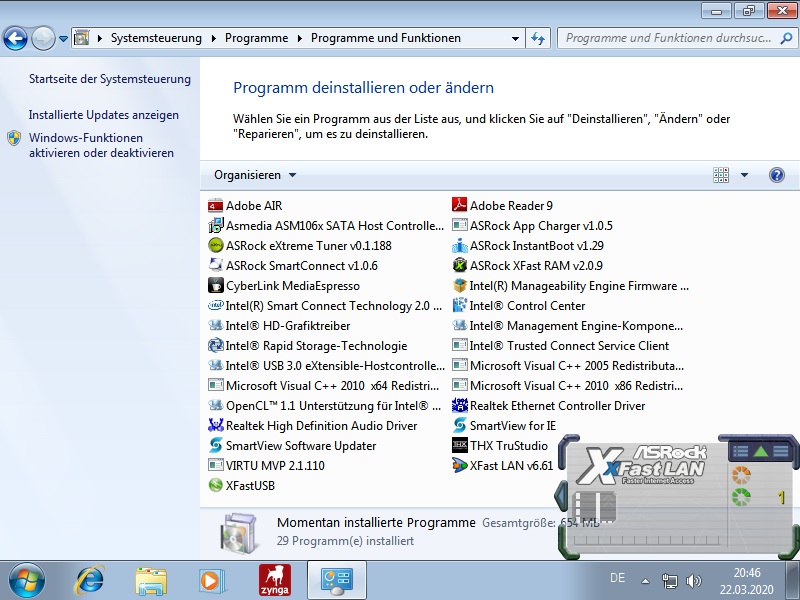
Task: Open the address bar history dropdown
Action: click(515, 38)
